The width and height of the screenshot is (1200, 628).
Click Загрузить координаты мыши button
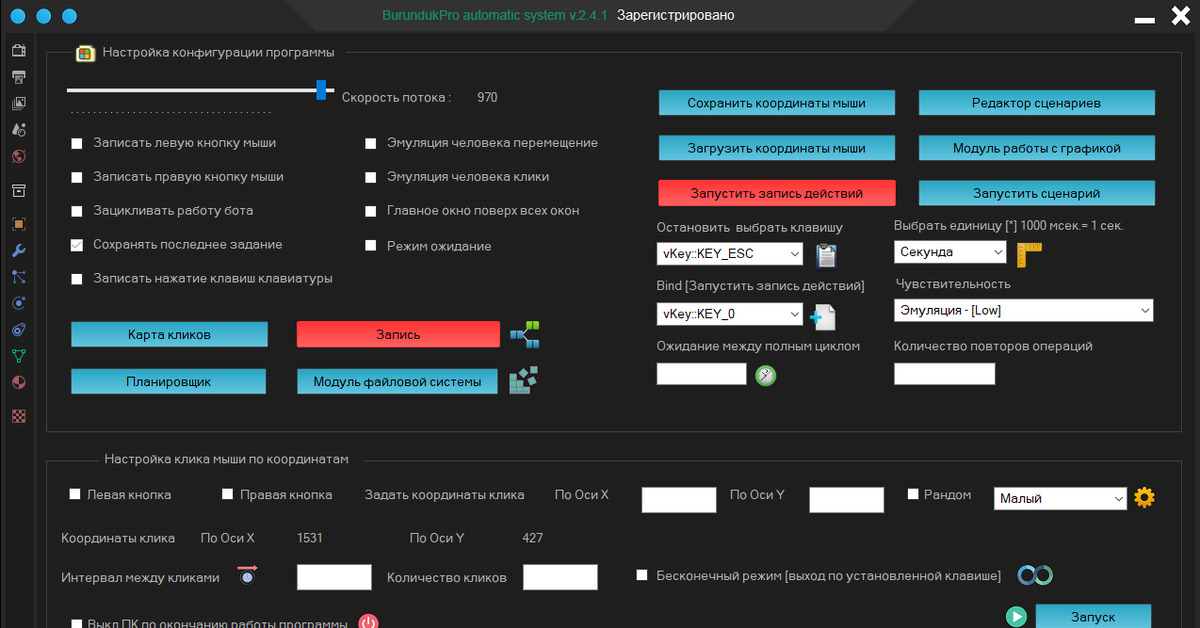pos(776,148)
